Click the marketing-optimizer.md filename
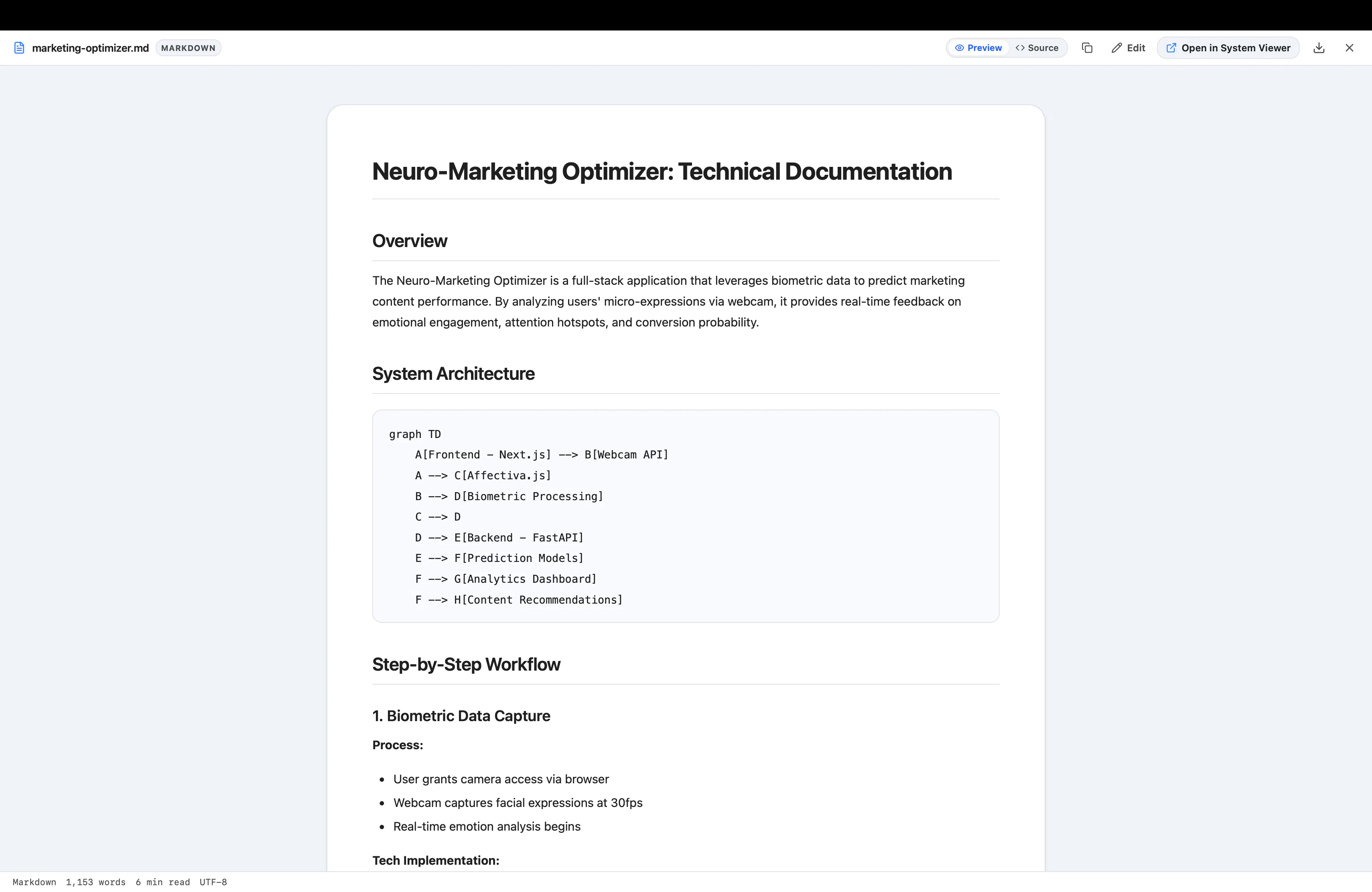1372x892 pixels. click(x=91, y=48)
